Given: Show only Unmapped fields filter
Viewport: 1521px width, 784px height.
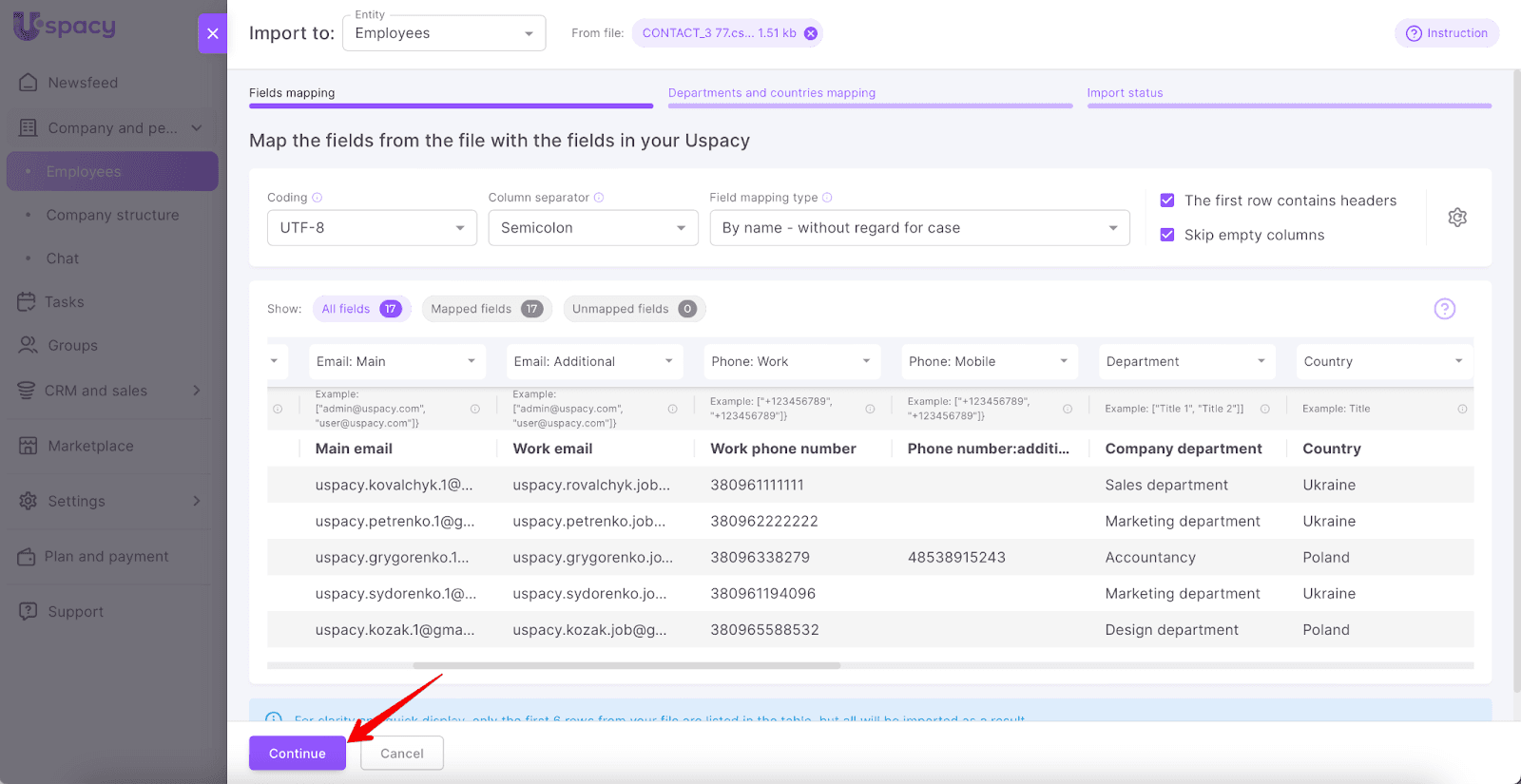Looking at the screenshot, I should point(633,309).
